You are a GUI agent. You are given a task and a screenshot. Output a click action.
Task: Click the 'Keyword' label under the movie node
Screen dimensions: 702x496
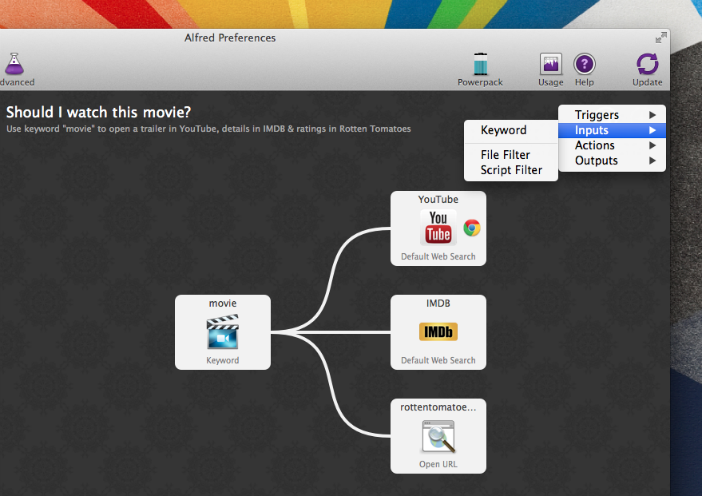pyautogui.click(x=223, y=360)
